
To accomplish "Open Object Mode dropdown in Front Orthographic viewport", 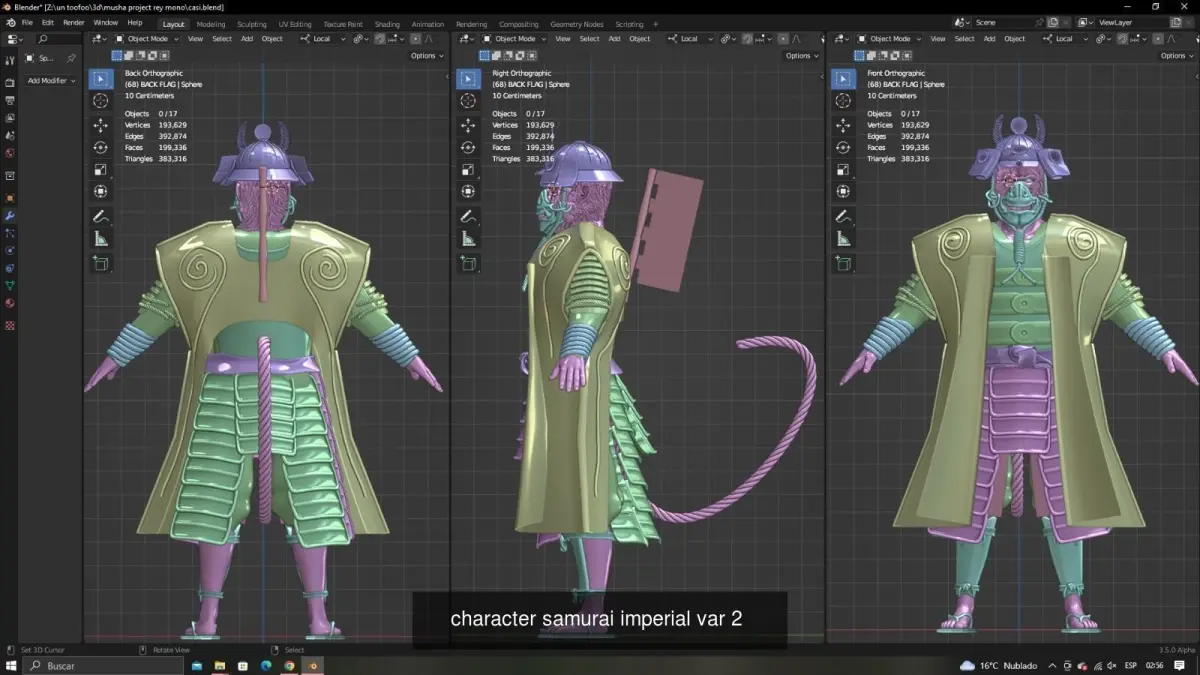I will click(x=889, y=39).
